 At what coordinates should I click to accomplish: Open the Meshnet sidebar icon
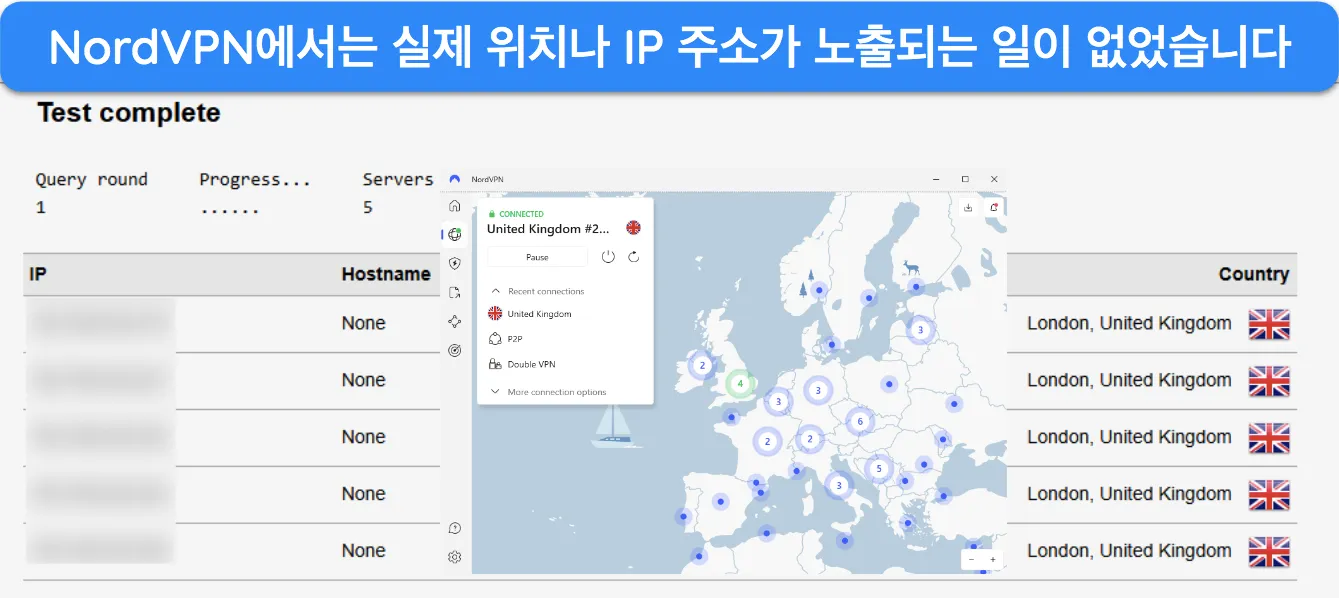point(455,322)
